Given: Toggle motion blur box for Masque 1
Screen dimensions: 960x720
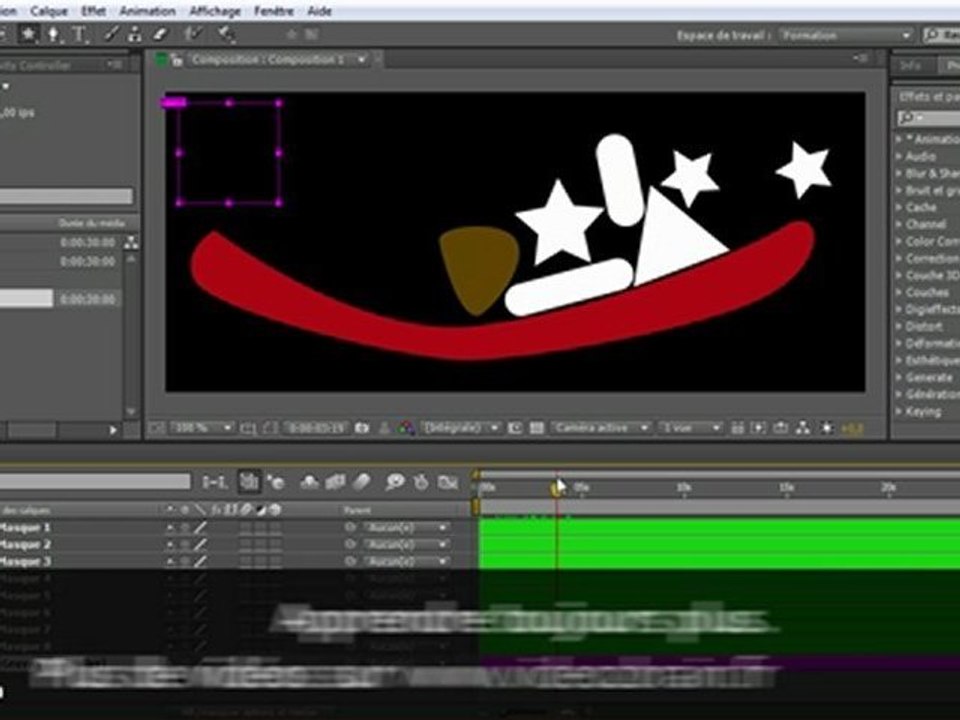Looking at the screenshot, I should pos(246,527).
